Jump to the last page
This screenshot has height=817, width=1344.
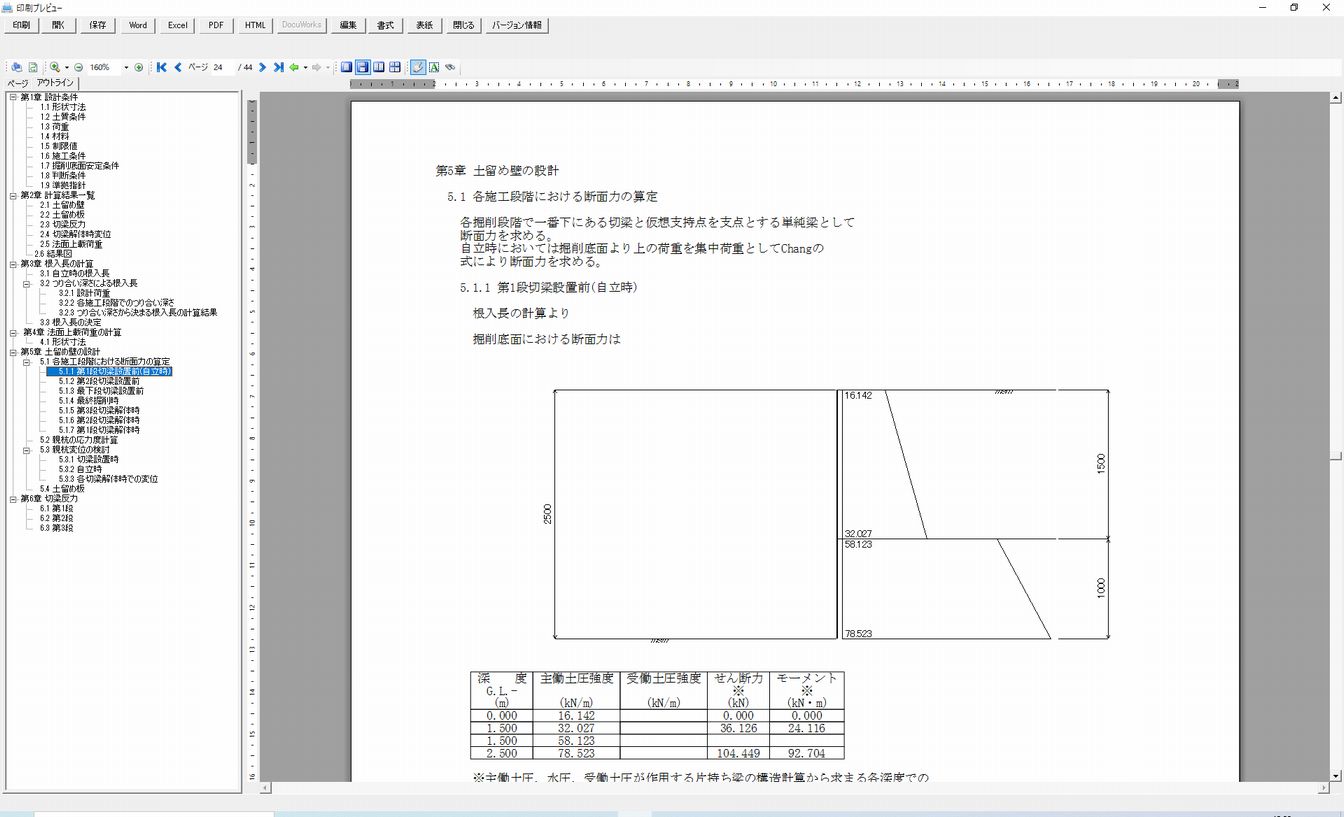click(x=278, y=67)
